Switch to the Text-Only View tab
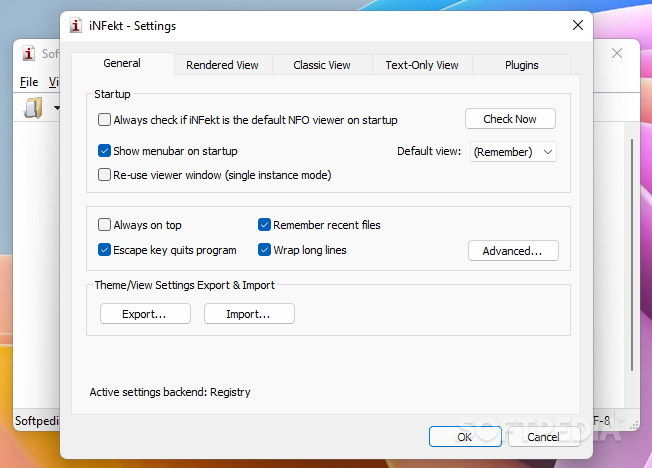 coord(422,65)
